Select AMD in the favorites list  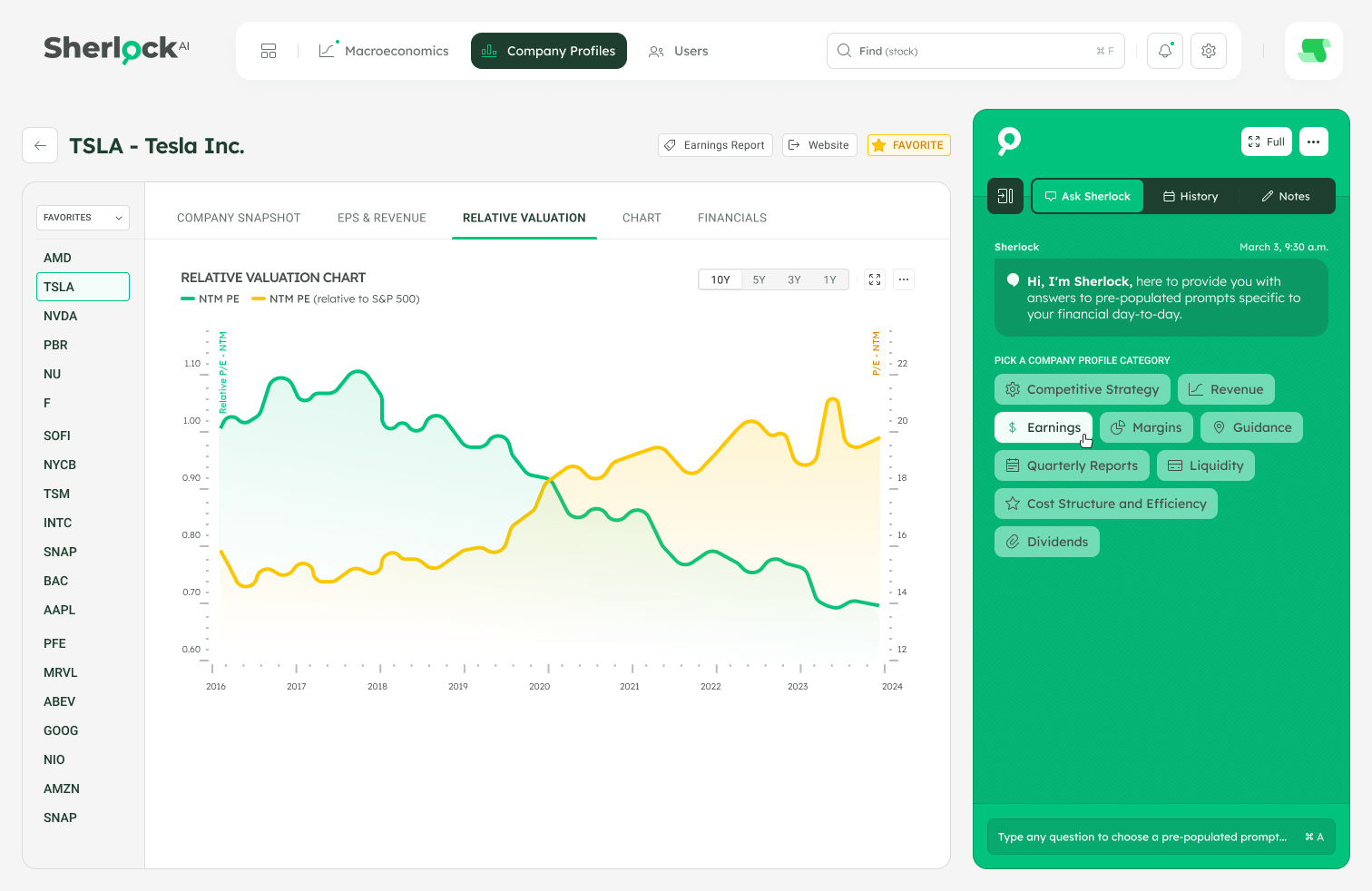pyautogui.click(x=57, y=258)
